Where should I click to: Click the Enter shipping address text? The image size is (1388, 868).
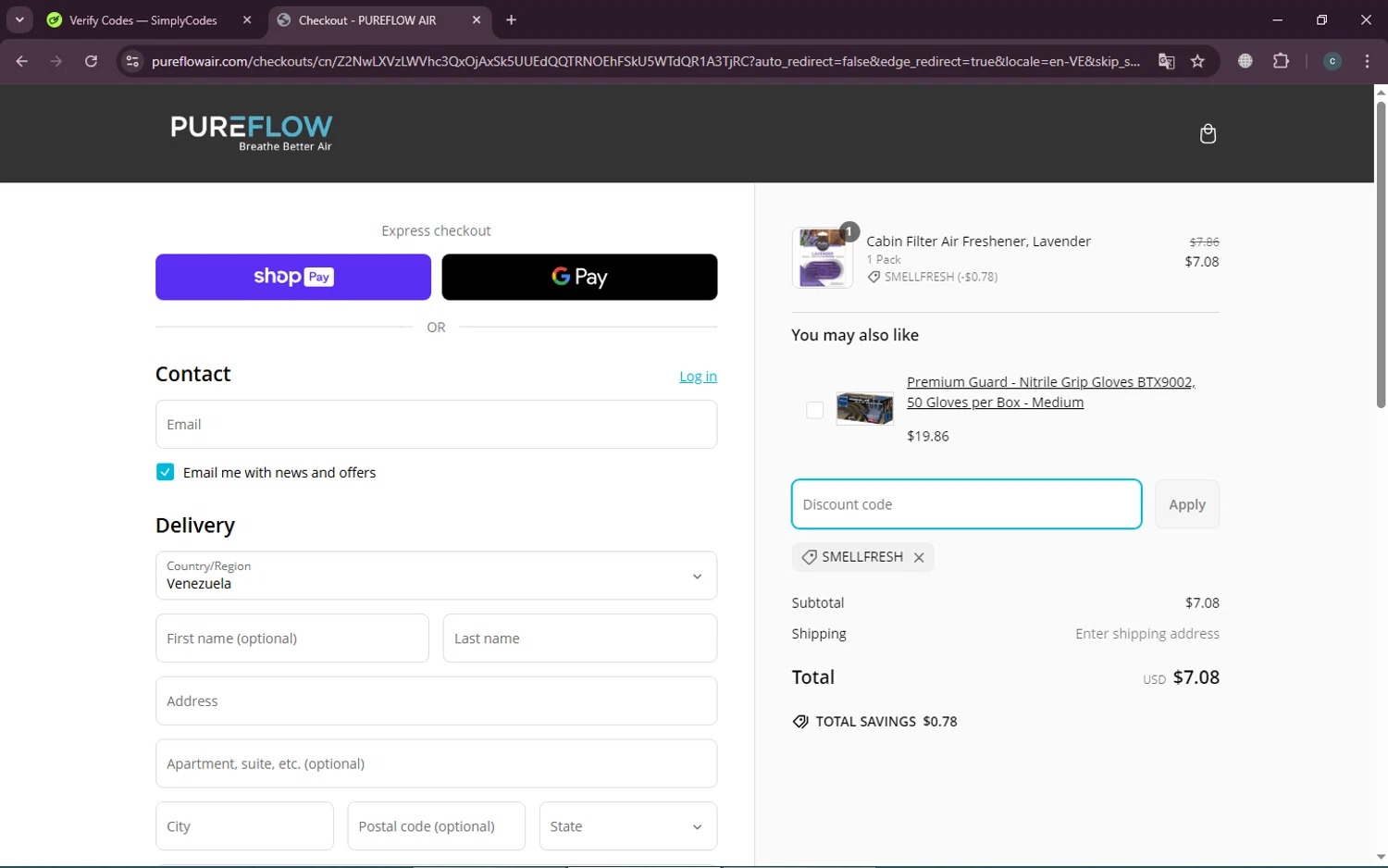(1147, 634)
